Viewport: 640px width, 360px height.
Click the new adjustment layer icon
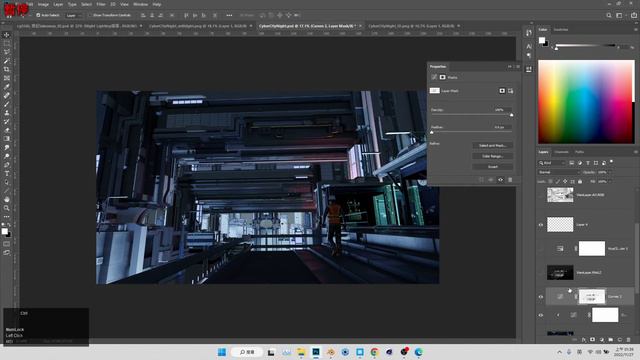pos(602,340)
